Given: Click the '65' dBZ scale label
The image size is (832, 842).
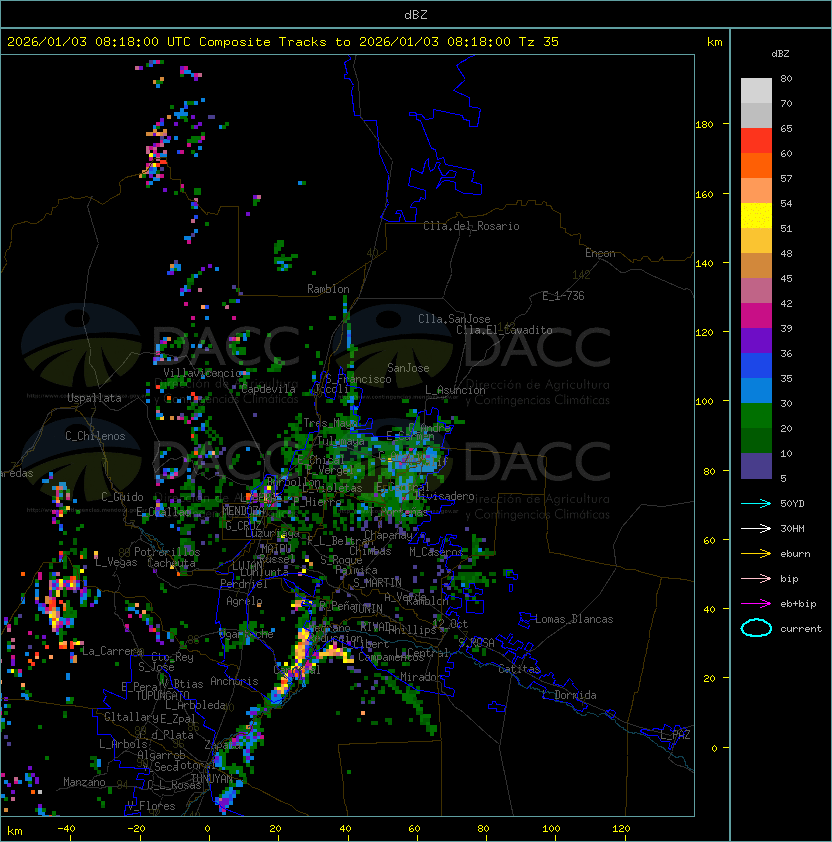Looking at the screenshot, I should [x=786, y=128].
